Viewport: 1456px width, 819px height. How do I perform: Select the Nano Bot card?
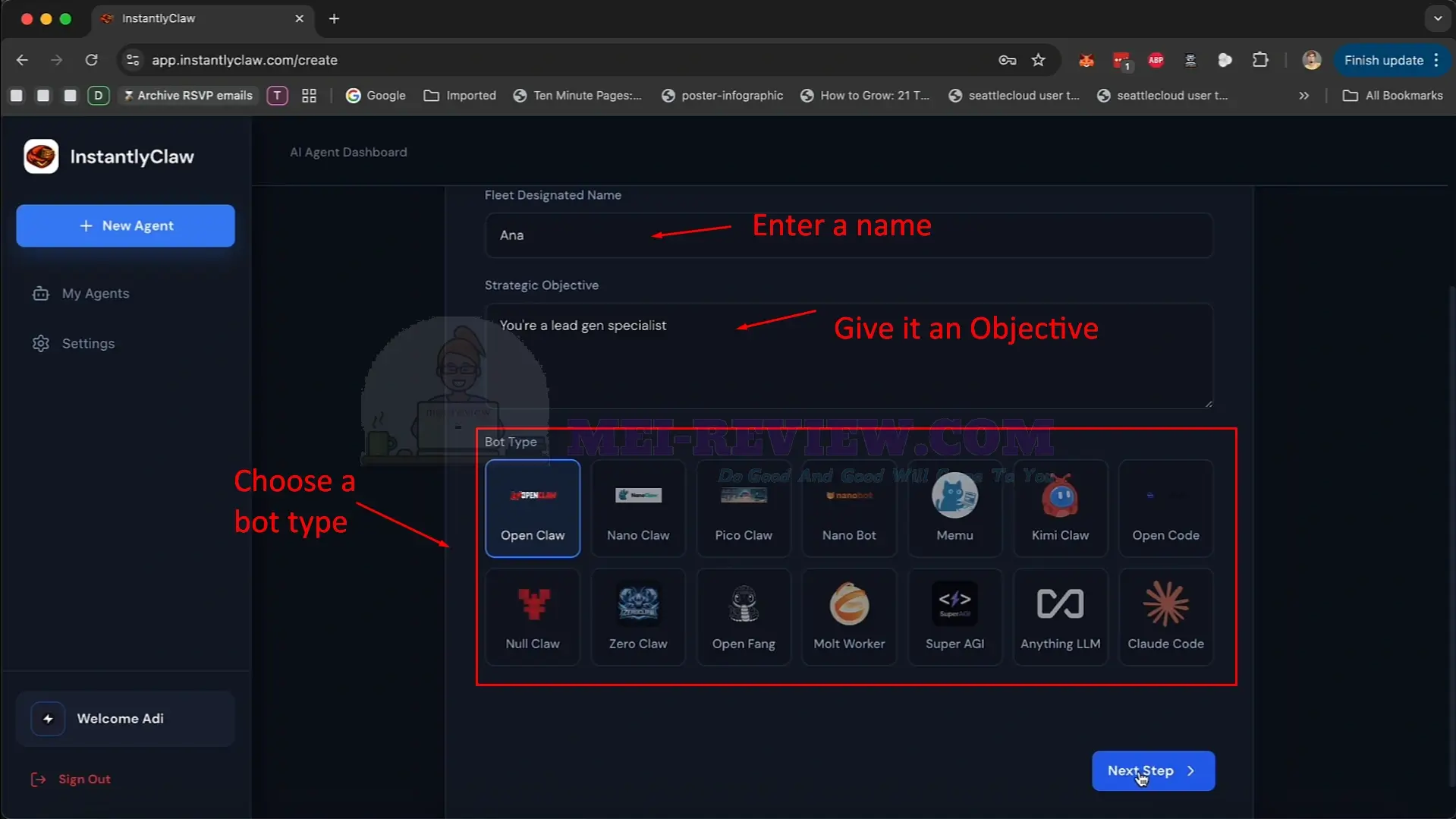tap(849, 508)
